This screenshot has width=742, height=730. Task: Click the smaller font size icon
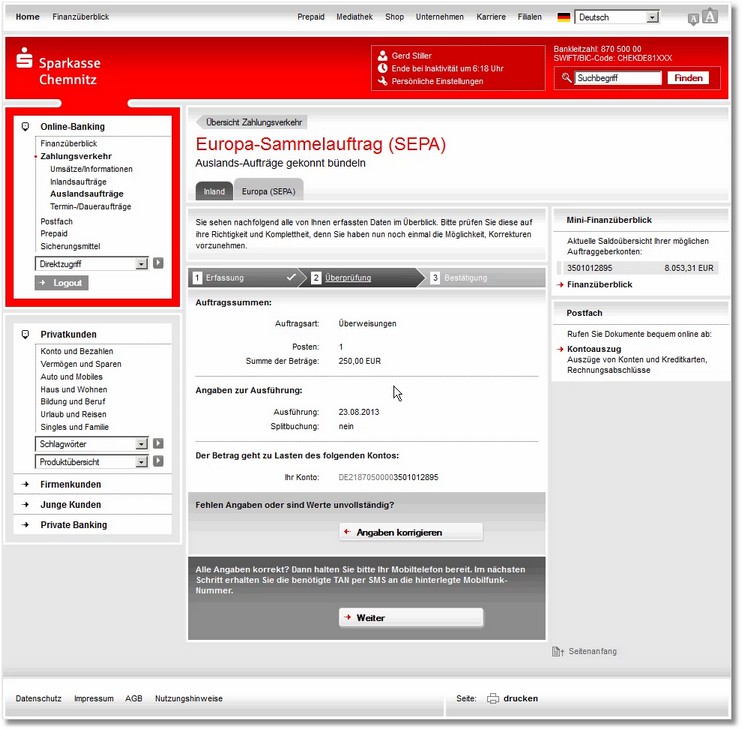[693, 19]
